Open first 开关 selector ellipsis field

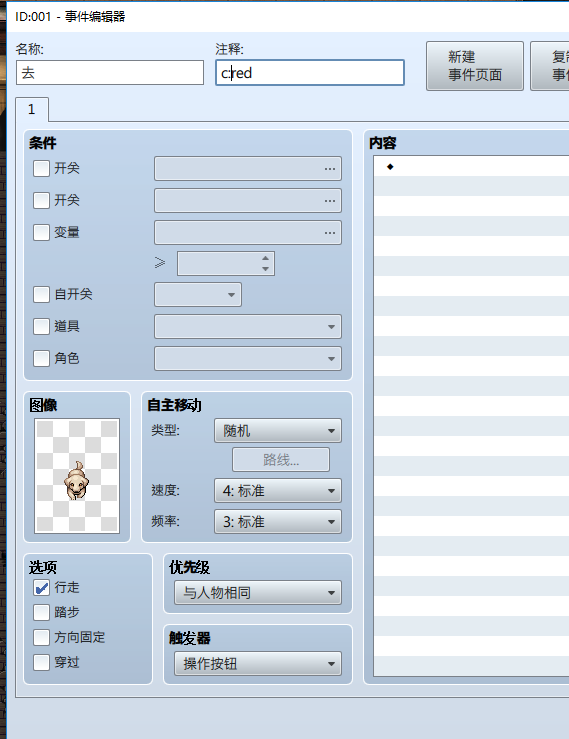(247, 169)
